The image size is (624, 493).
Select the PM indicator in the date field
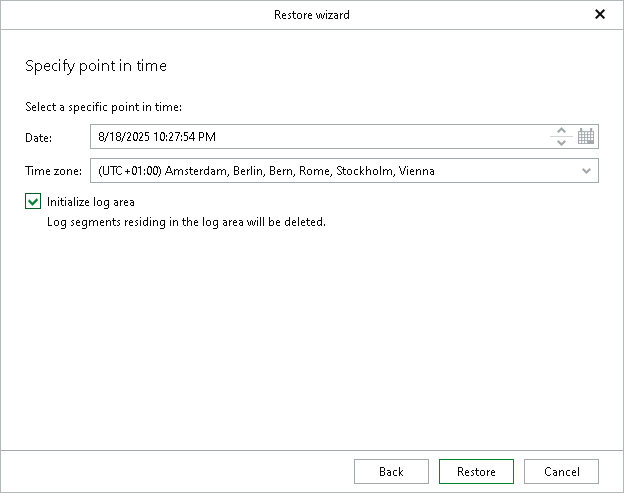207,137
